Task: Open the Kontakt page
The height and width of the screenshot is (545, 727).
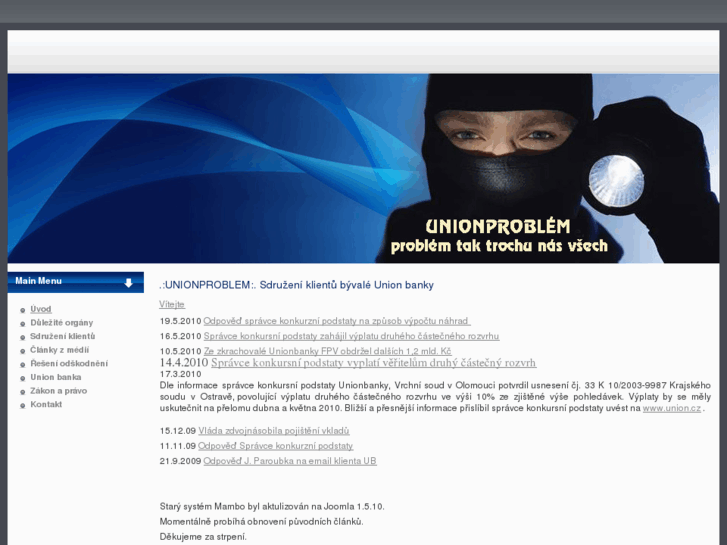Action: click(x=46, y=404)
